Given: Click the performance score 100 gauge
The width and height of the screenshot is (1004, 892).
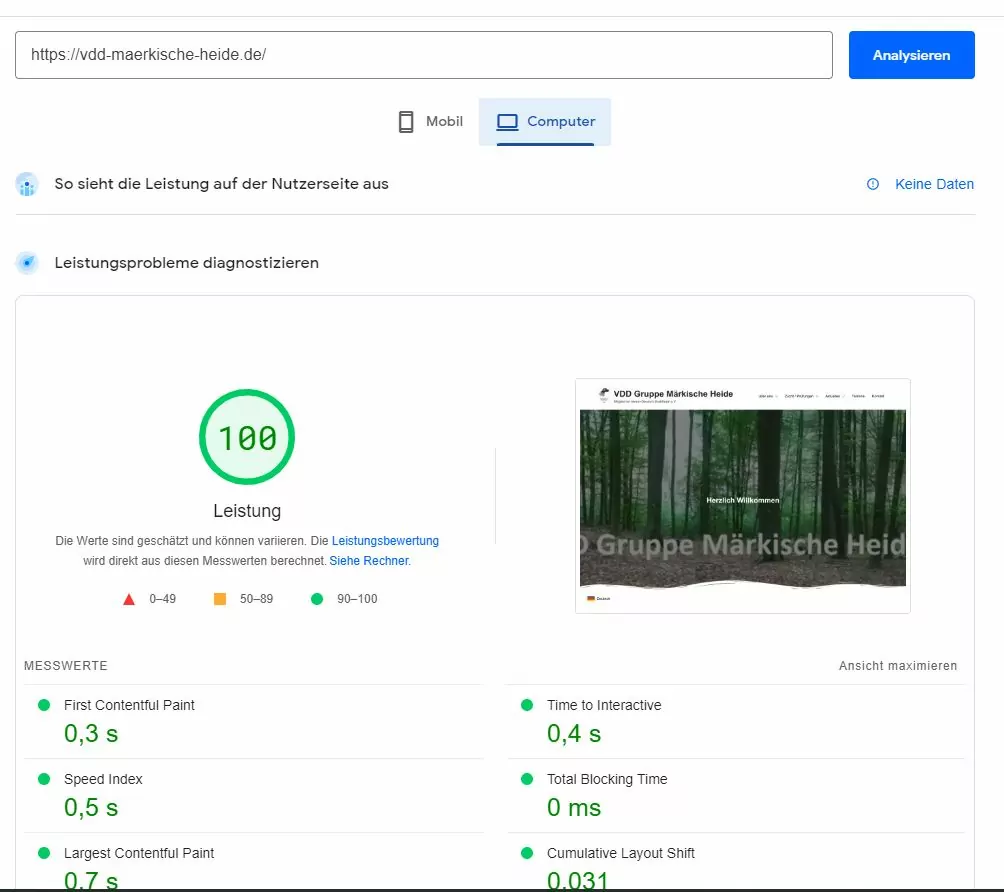Looking at the screenshot, I should [247, 438].
